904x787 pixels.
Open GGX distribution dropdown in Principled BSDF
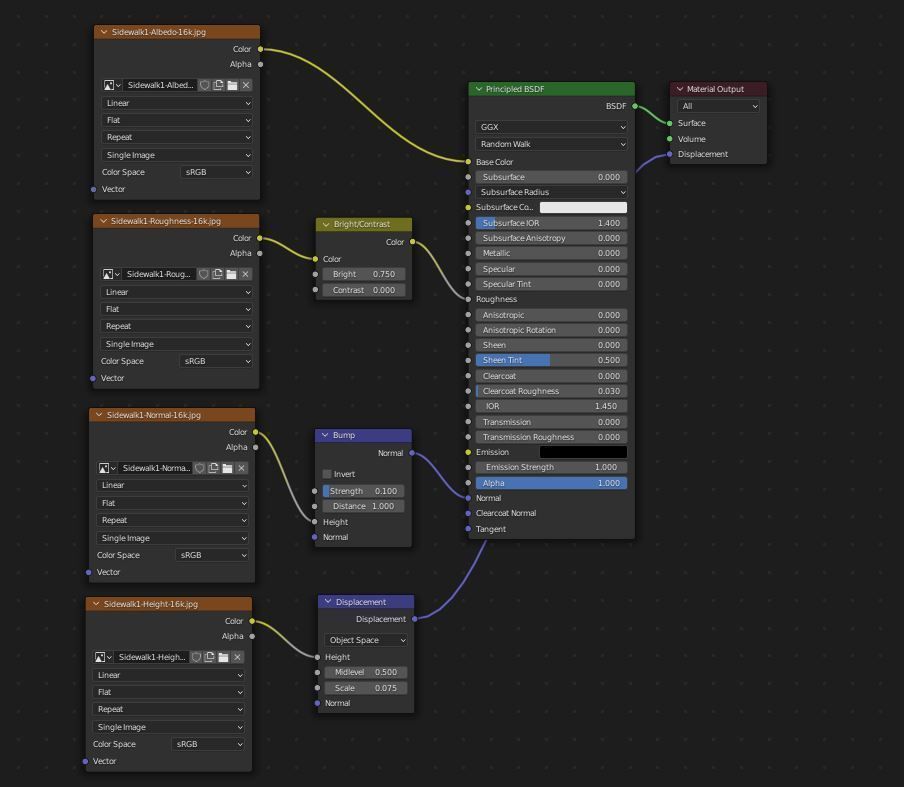(551, 127)
